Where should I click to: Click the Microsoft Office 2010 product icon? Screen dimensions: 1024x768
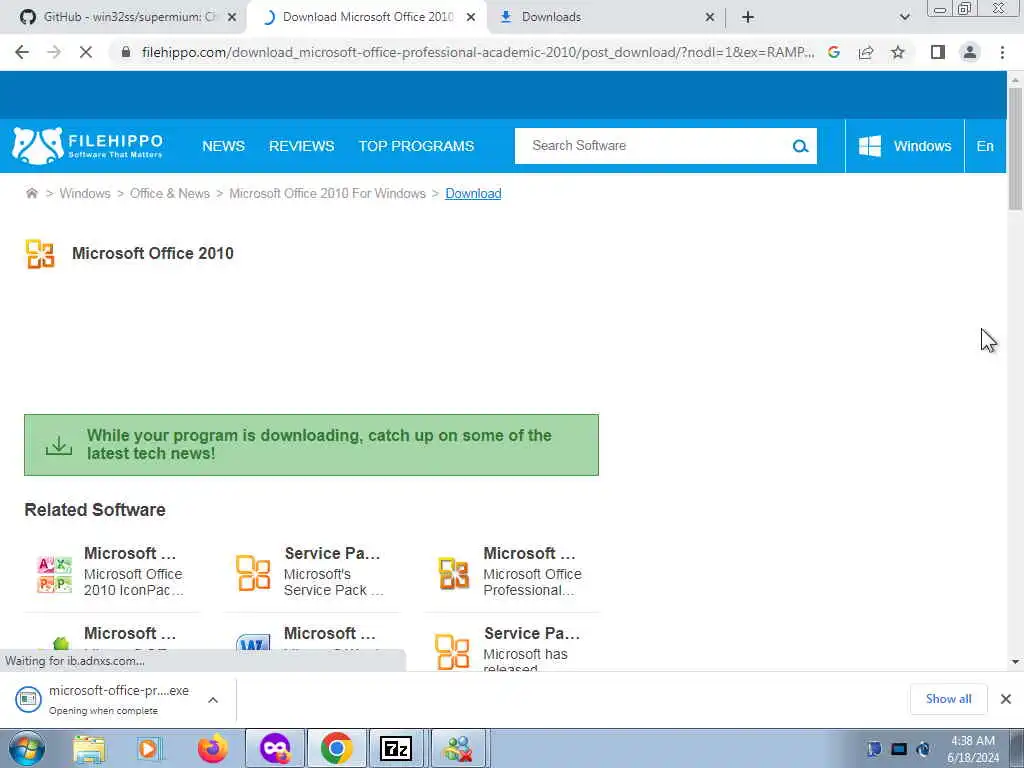tap(40, 254)
